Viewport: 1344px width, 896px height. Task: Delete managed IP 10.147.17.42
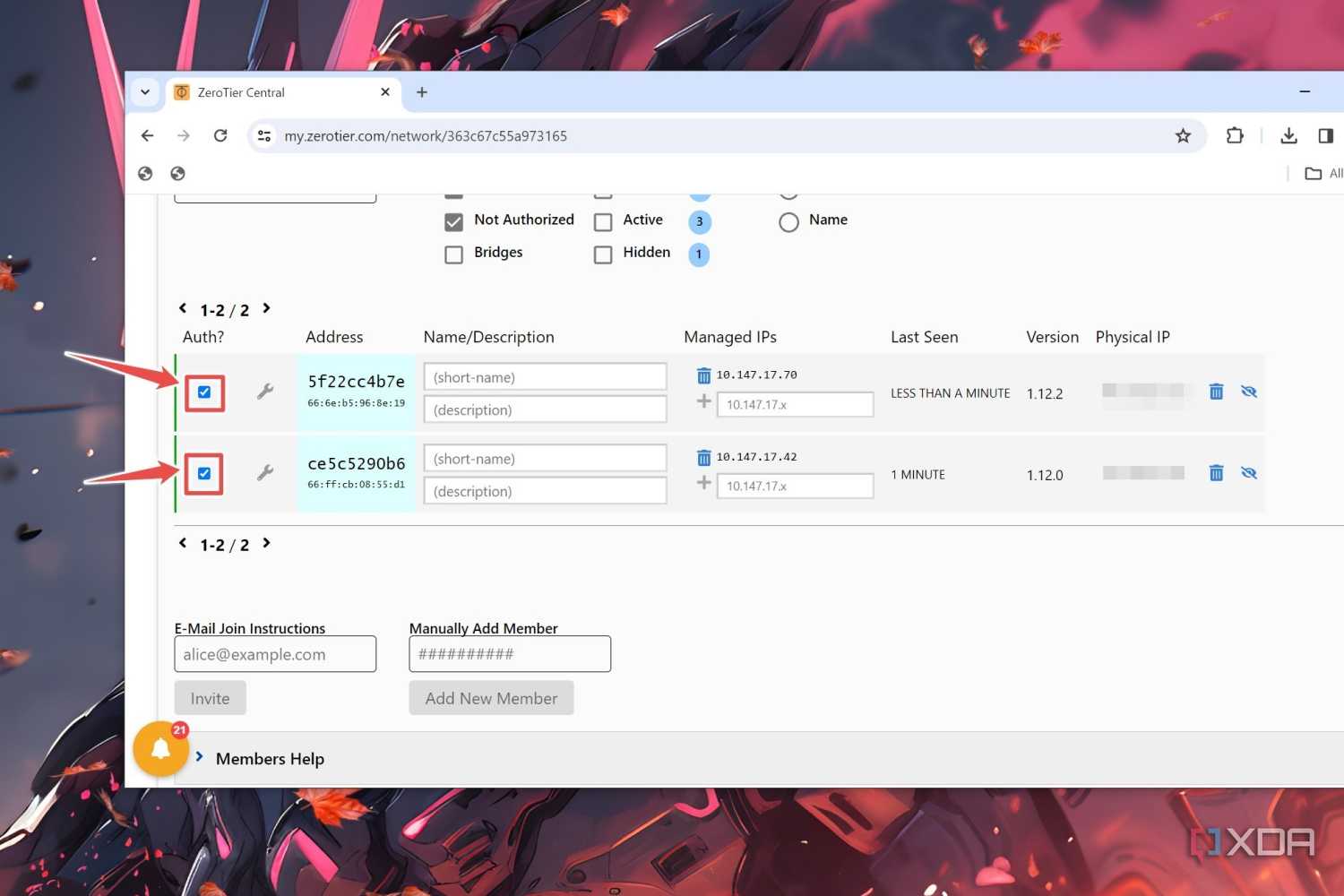(x=703, y=457)
